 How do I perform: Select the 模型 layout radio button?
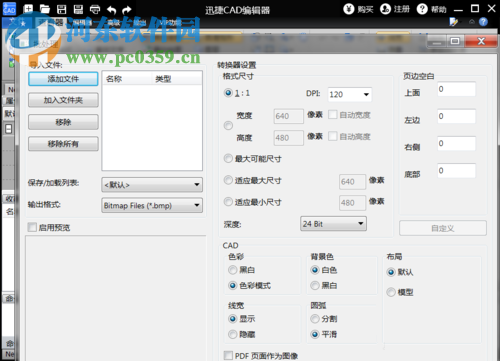tap(391, 292)
